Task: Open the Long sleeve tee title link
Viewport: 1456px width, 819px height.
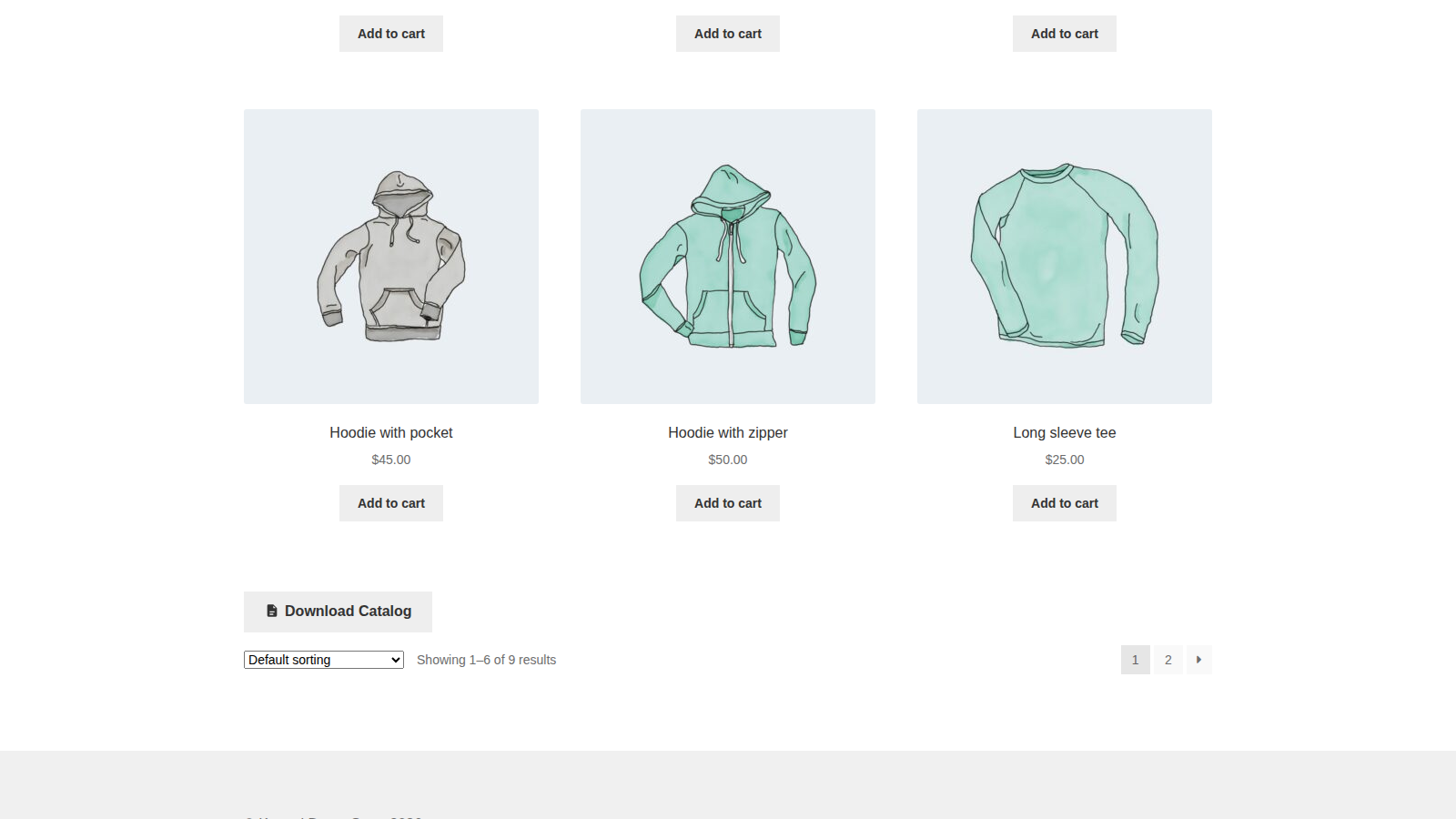Action: pos(1065,433)
